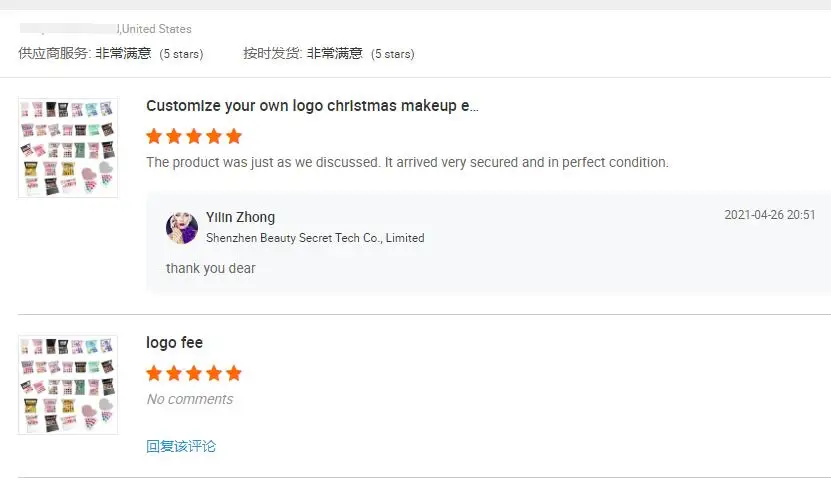The width and height of the screenshot is (831, 489).
Task: Click the 'thank you dear' reply text
Action: (211, 268)
